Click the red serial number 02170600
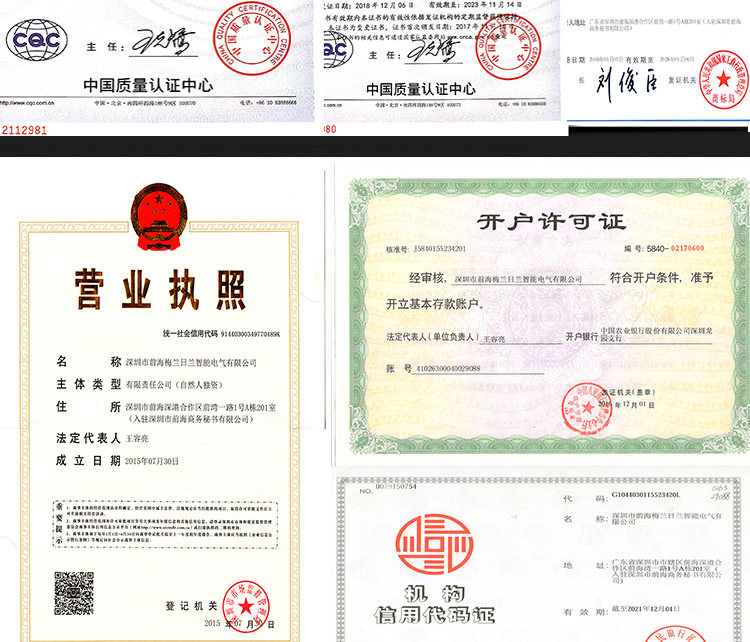Image resolution: width=750 pixels, height=642 pixels. tap(687, 248)
